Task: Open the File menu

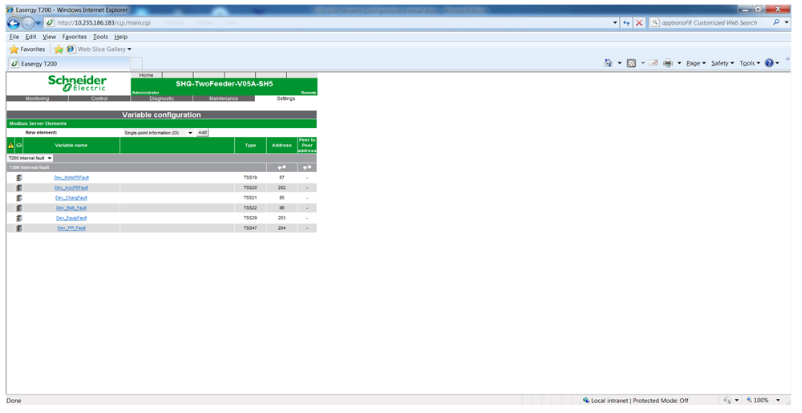Action: click(x=14, y=37)
